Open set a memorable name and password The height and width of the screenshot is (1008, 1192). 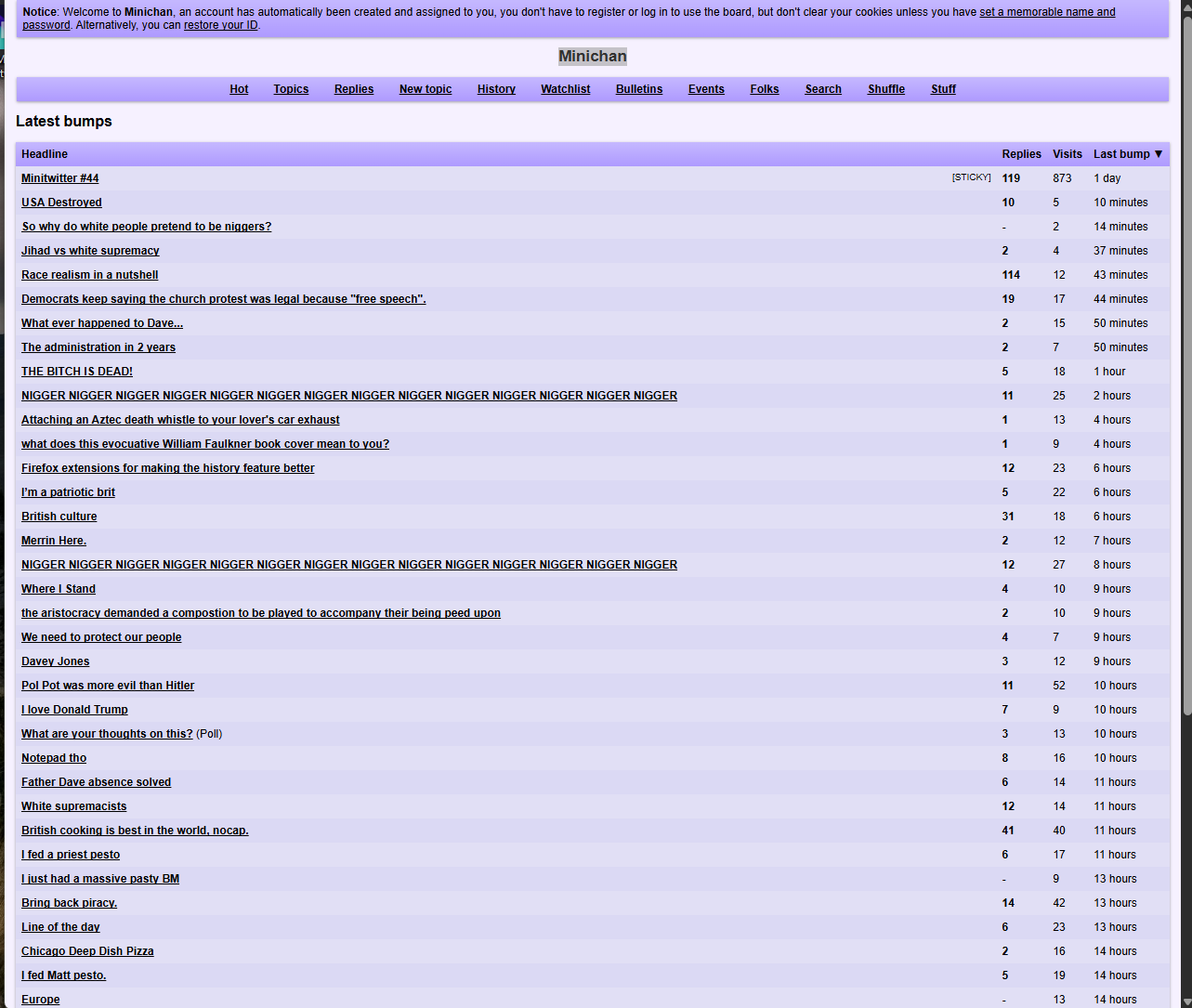coord(1047,12)
